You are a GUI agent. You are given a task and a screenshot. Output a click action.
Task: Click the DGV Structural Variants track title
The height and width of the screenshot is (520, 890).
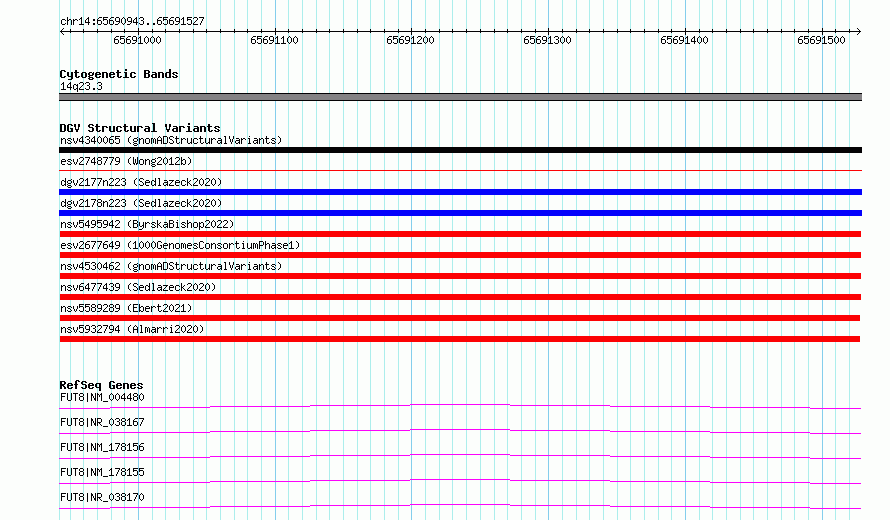pos(140,128)
